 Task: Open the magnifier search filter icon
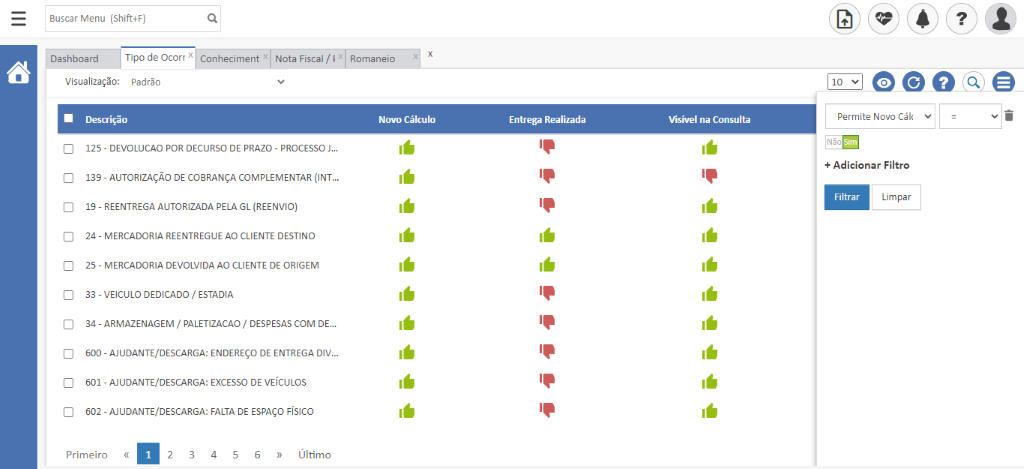(x=973, y=82)
